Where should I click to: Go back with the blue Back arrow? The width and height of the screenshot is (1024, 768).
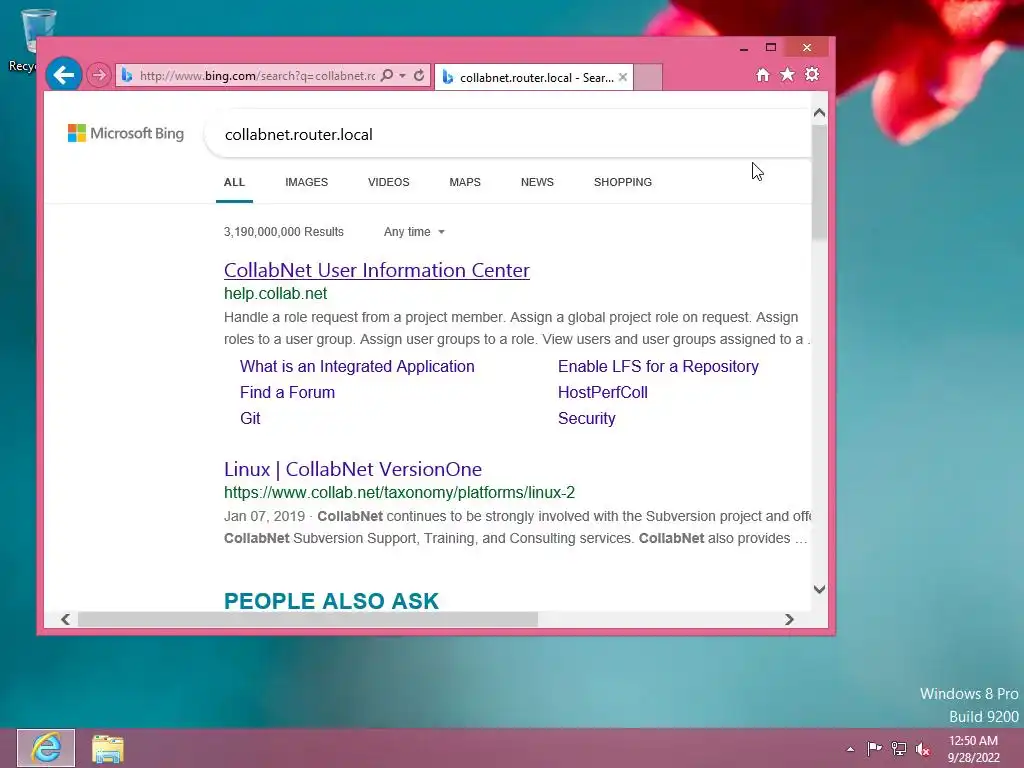[x=63, y=75]
